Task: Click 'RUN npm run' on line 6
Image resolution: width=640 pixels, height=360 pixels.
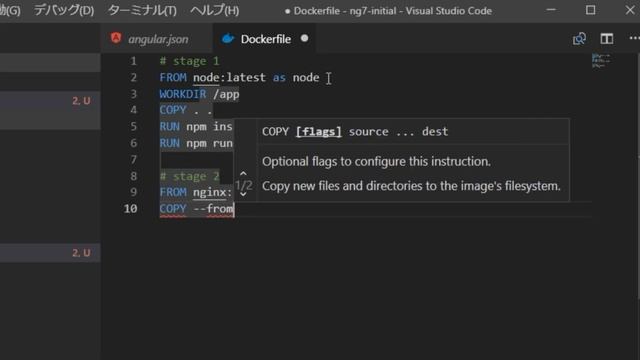Action: (x=196, y=143)
